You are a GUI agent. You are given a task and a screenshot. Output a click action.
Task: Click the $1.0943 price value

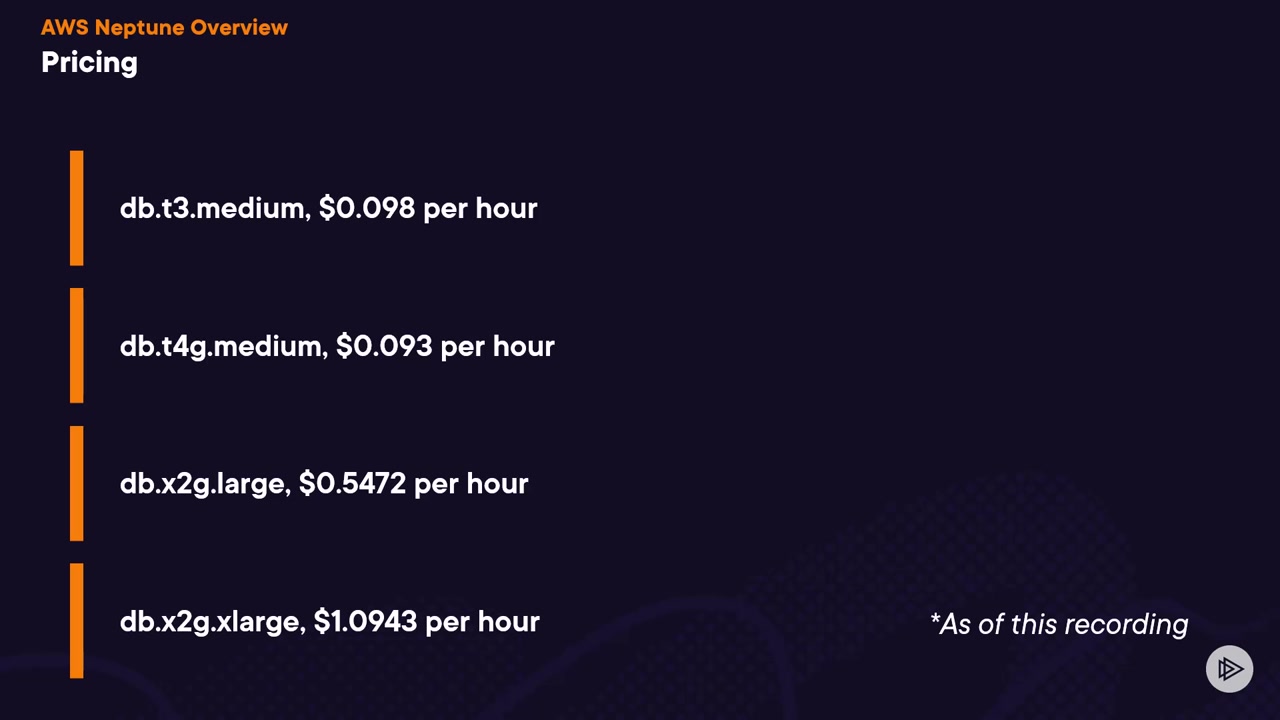[365, 621]
